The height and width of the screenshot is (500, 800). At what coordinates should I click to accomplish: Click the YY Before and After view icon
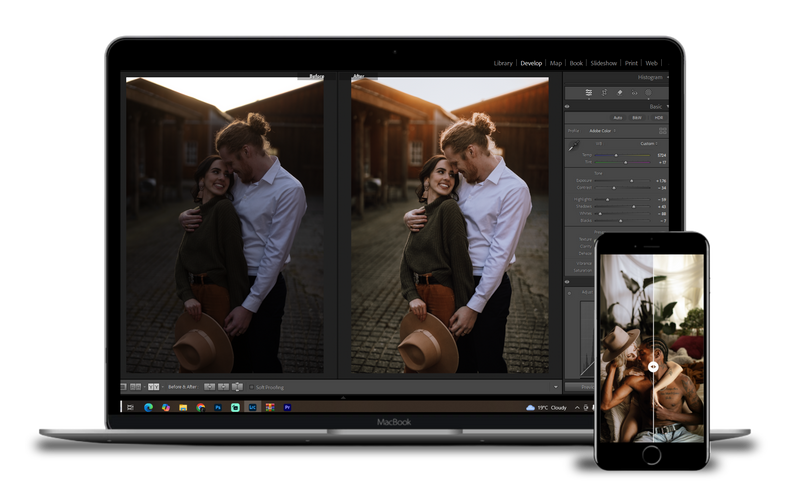tap(154, 387)
